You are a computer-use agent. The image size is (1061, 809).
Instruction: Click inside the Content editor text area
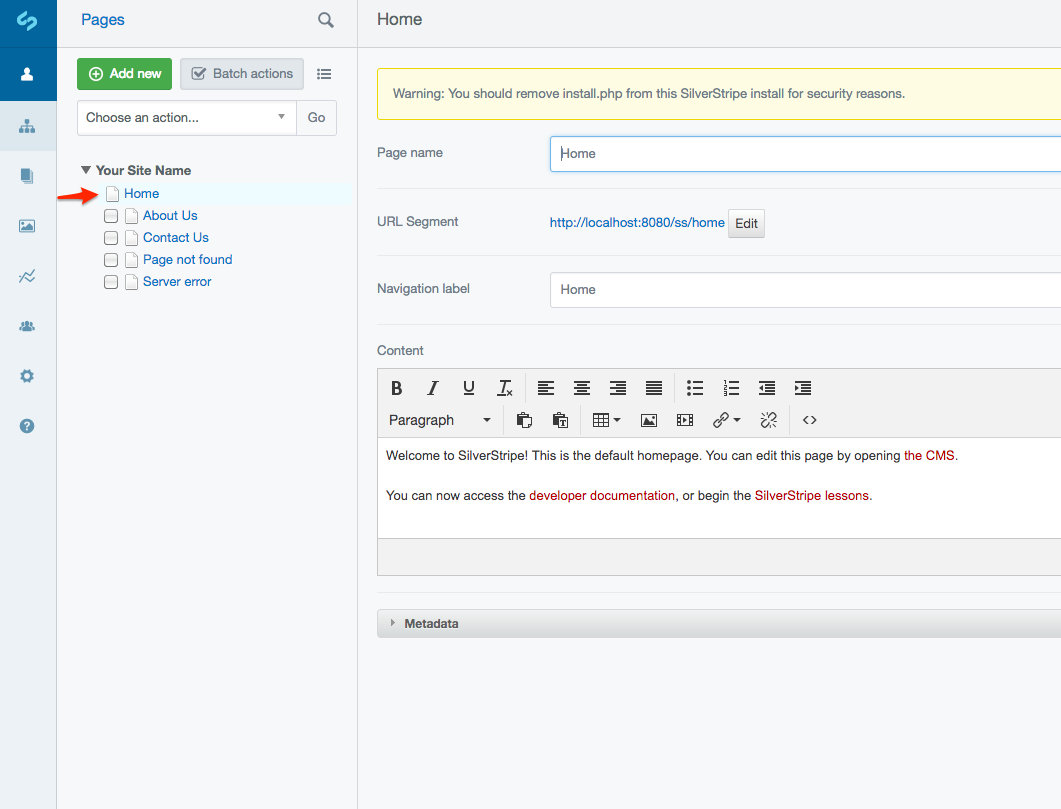[719, 488]
